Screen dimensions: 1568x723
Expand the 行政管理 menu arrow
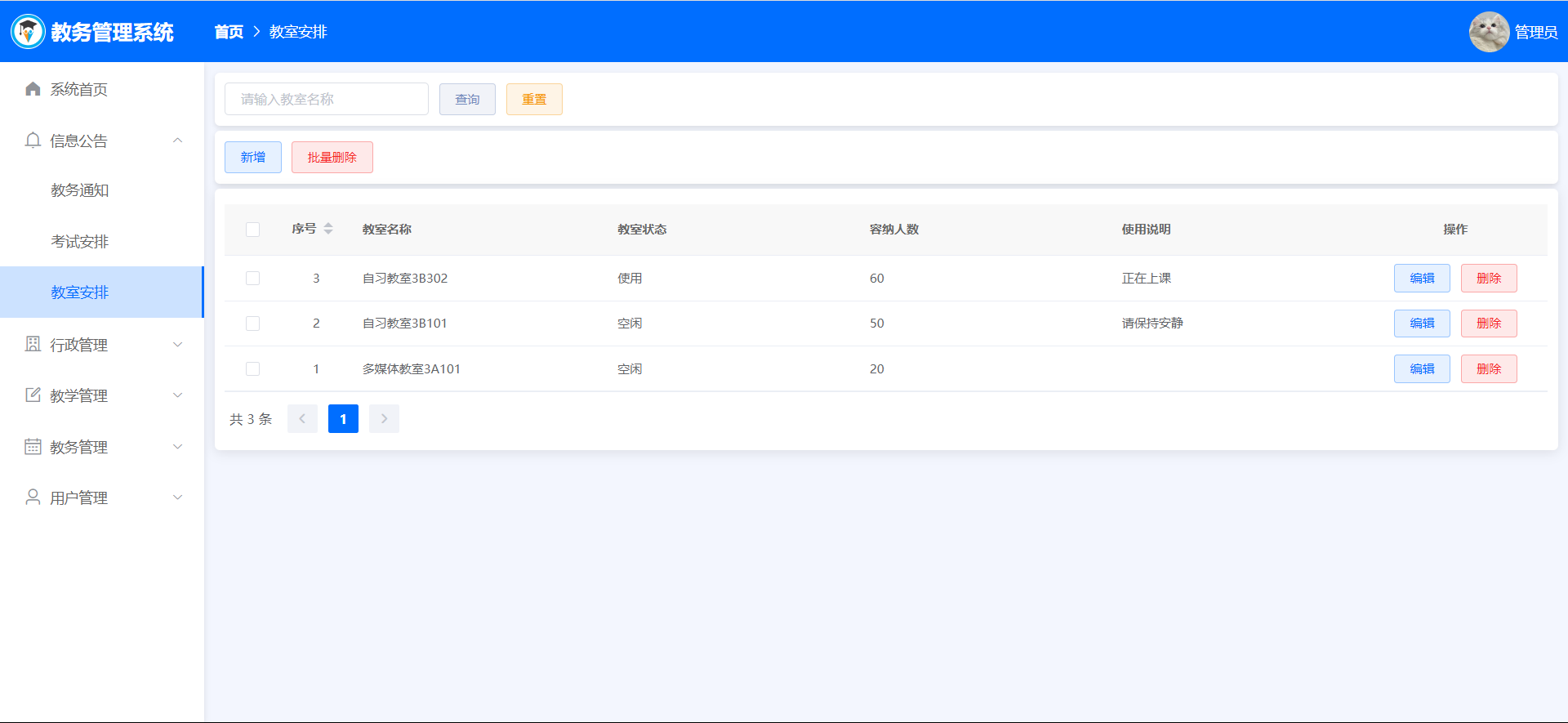pyautogui.click(x=177, y=345)
